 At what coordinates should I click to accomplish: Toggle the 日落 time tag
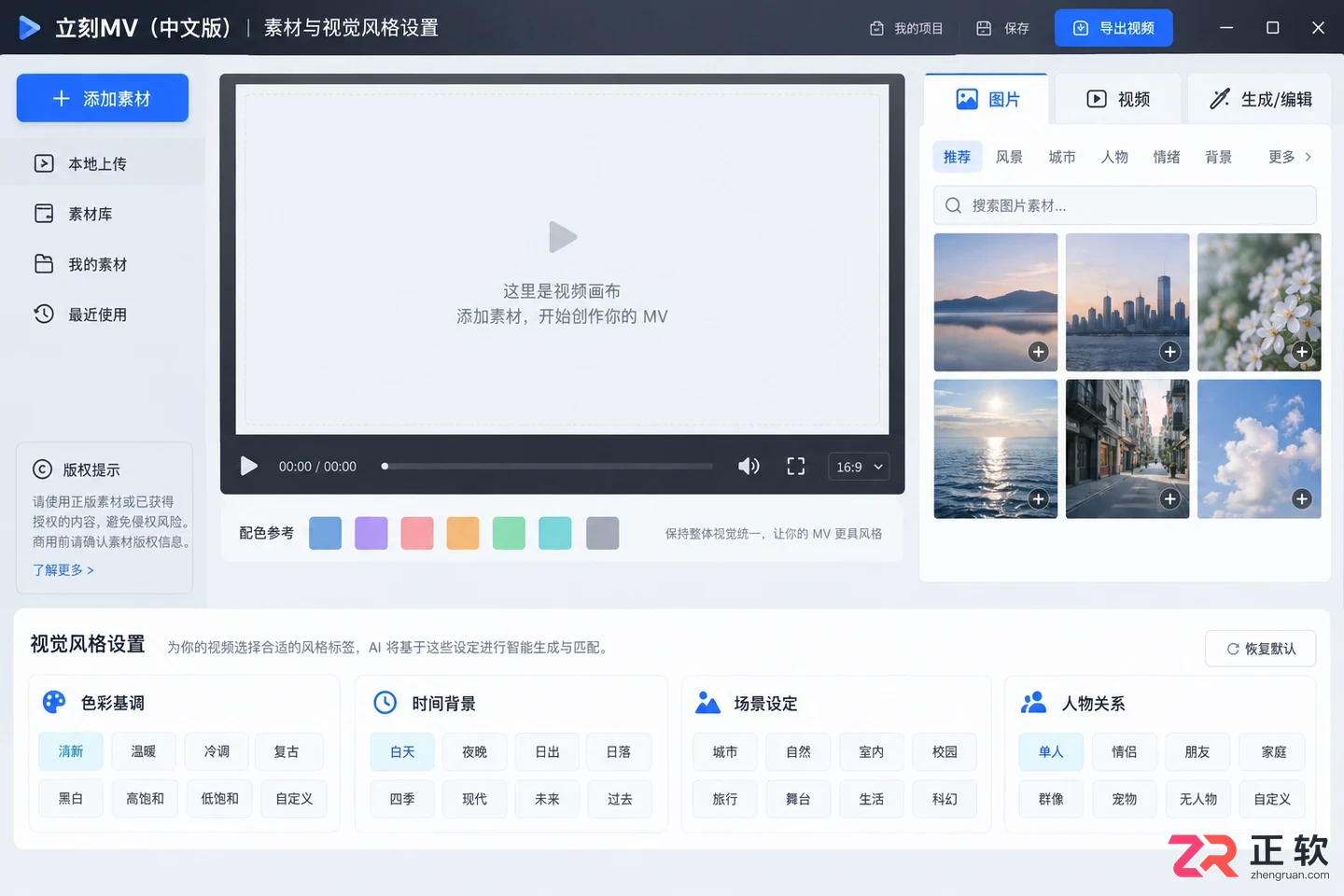pos(619,751)
